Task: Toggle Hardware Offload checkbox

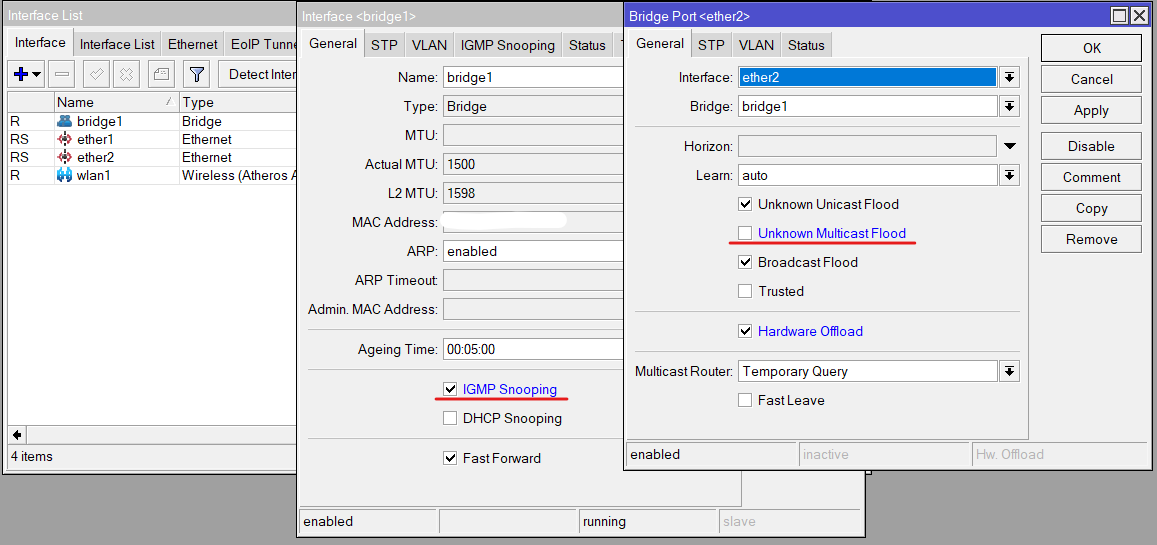Action: (745, 331)
